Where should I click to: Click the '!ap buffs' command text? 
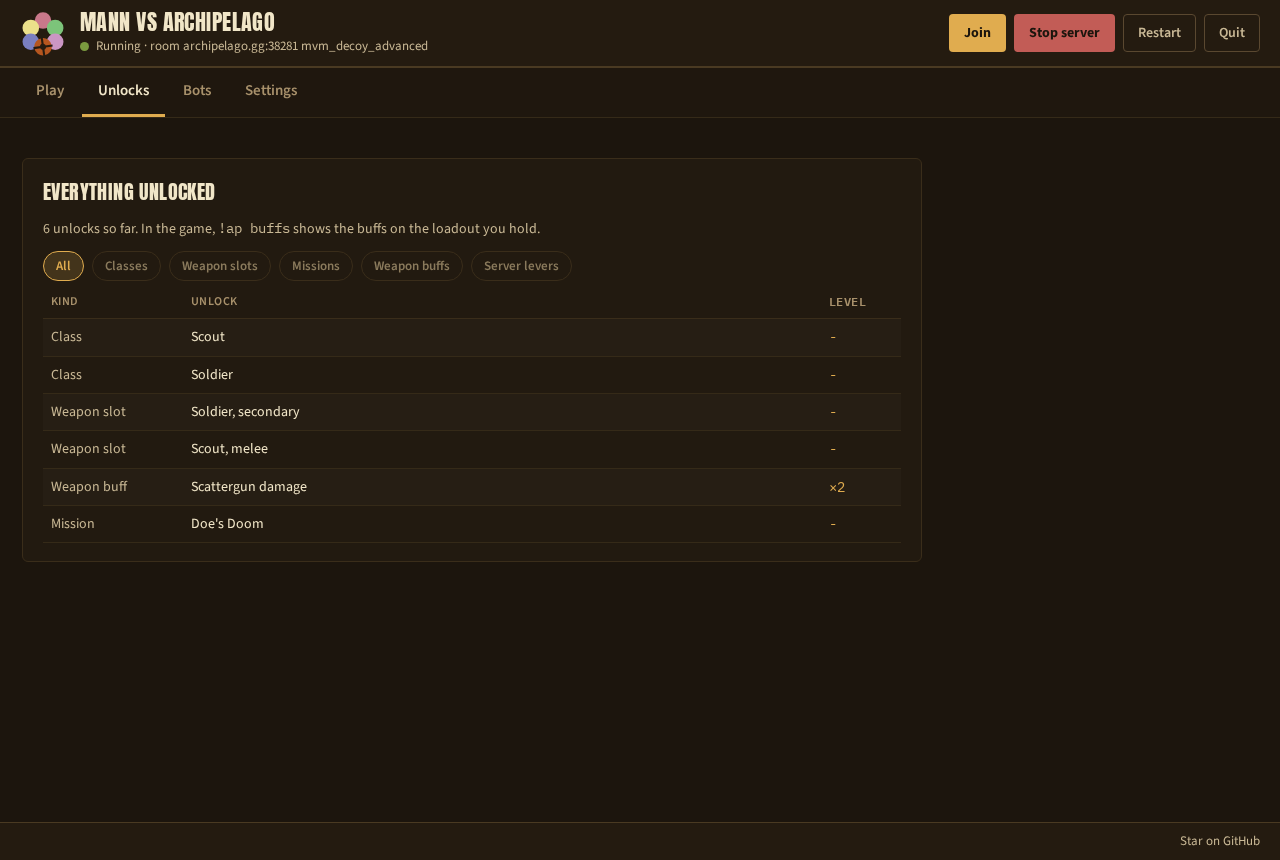(254, 229)
